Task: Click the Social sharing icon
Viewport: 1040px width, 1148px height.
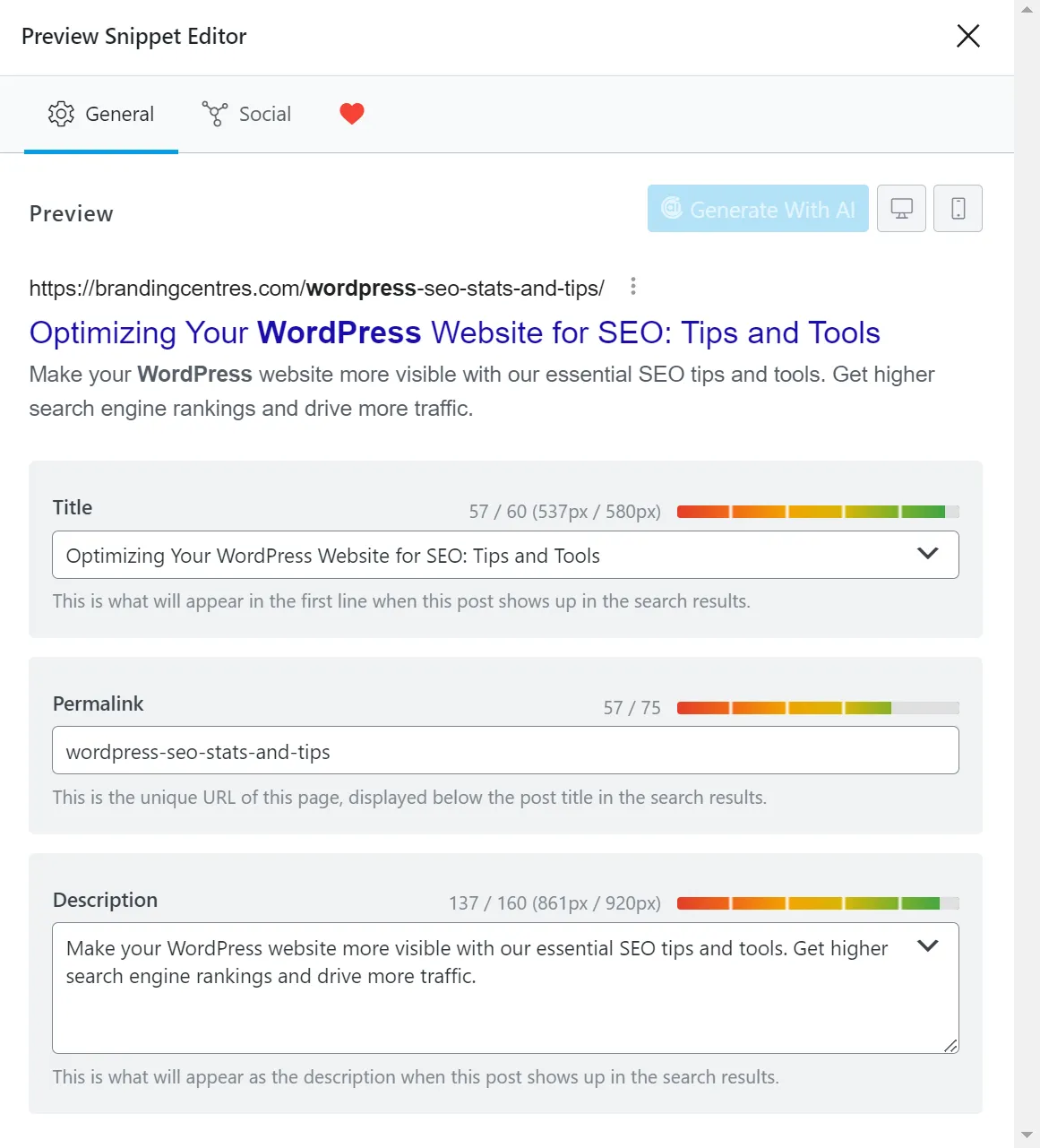Action: click(x=214, y=114)
